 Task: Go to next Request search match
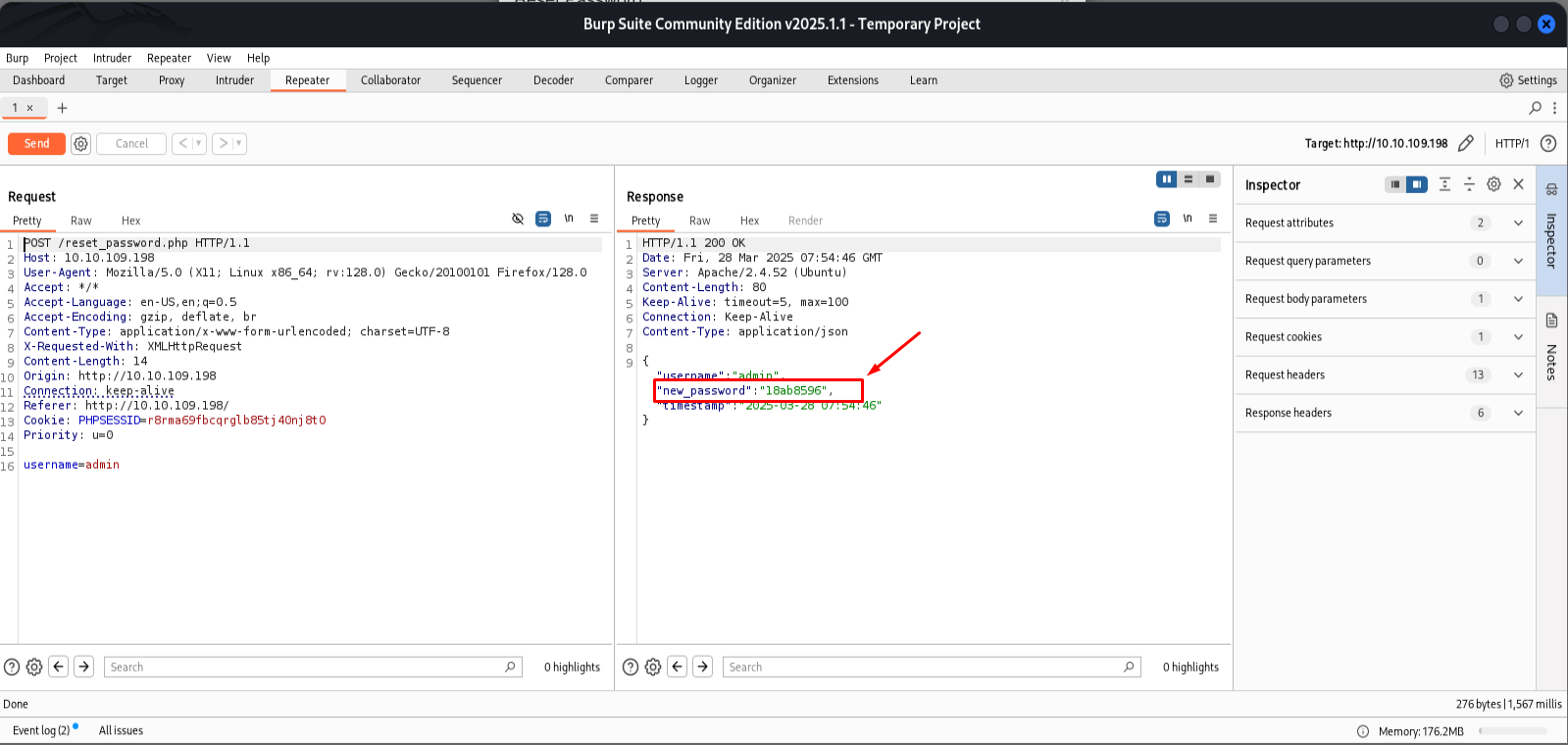click(84, 667)
